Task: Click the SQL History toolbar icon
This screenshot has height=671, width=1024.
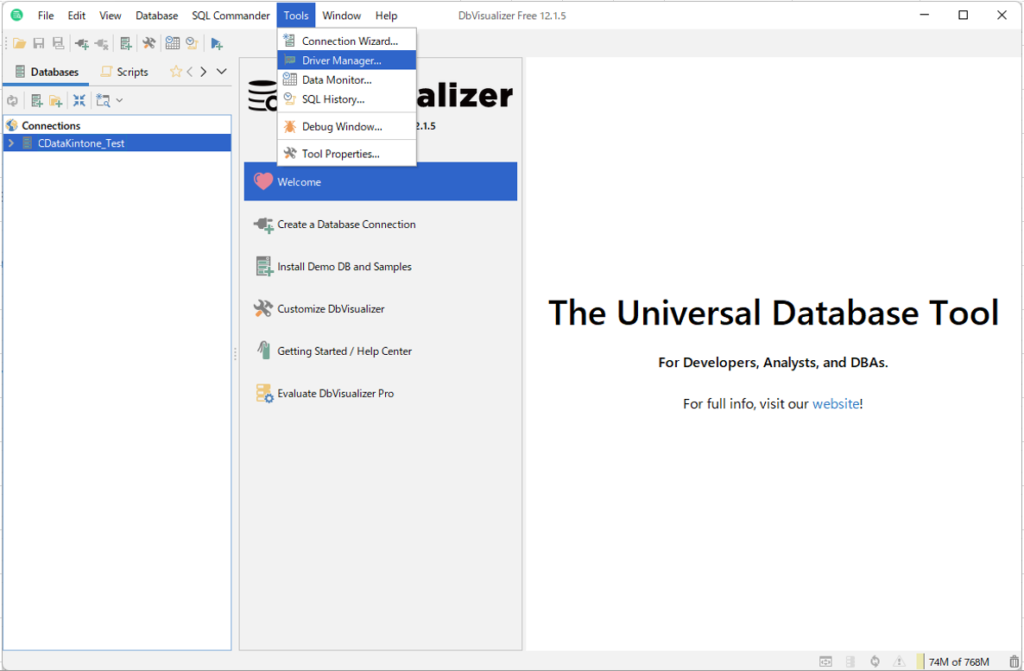Action: pos(192,44)
